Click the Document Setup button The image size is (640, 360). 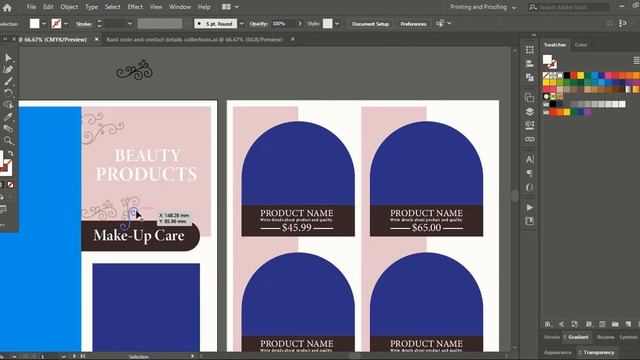[370, 24]
